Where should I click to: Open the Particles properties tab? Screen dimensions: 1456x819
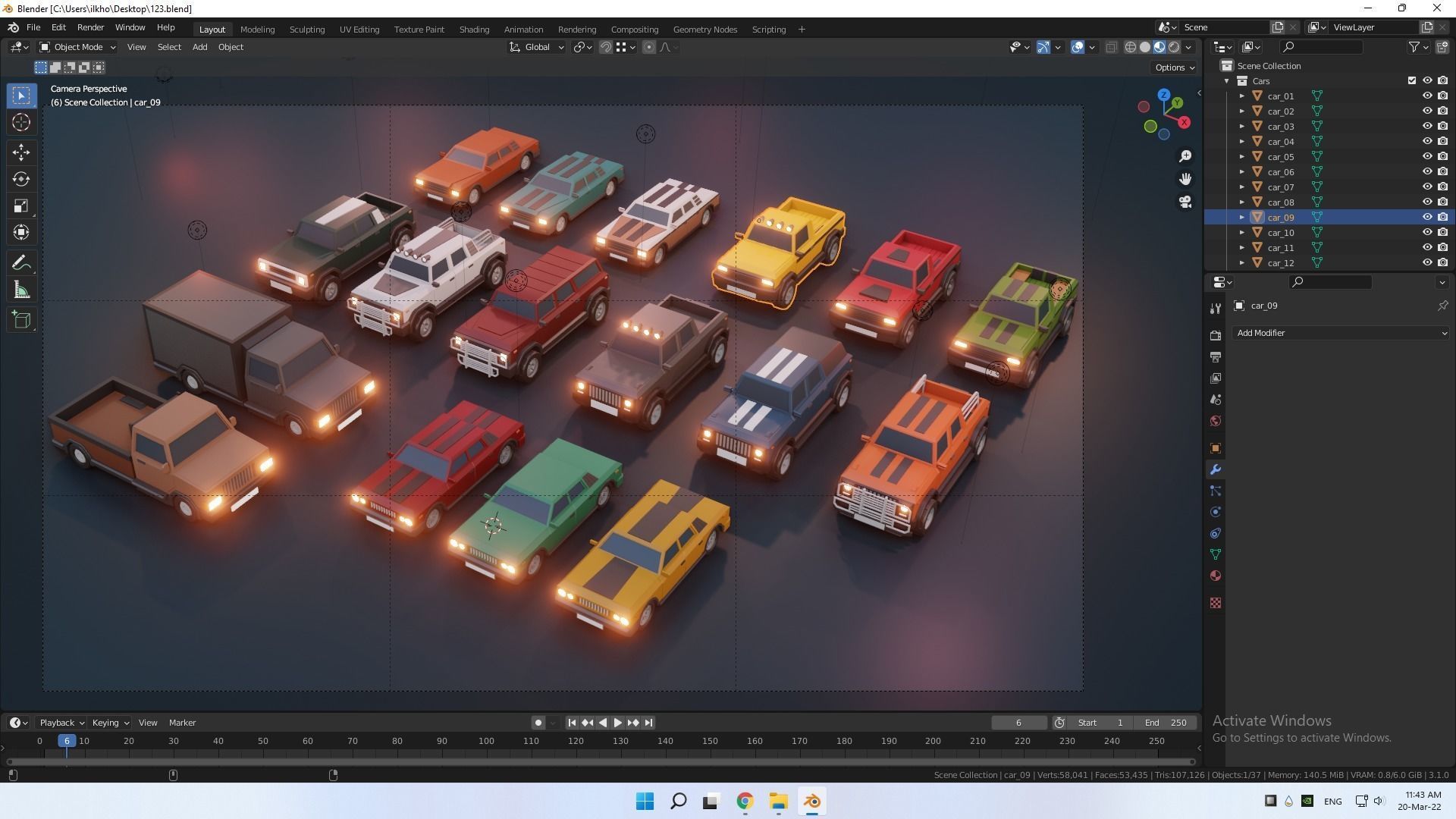[x=1216, y=491]
